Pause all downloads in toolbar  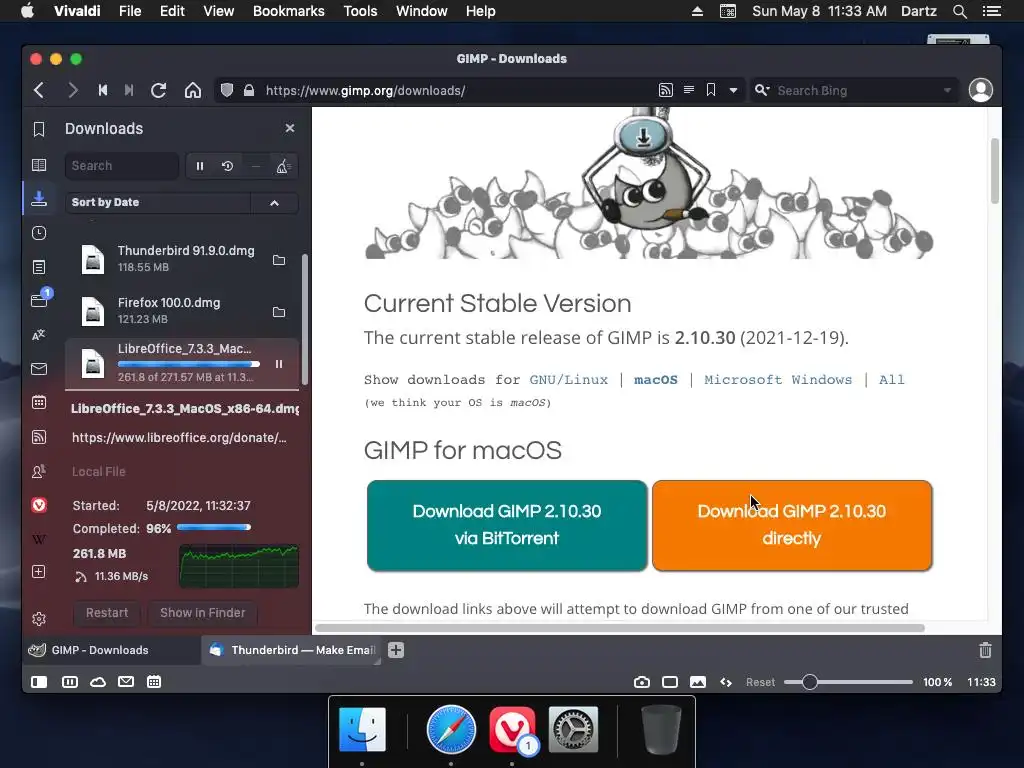(200, 166)
